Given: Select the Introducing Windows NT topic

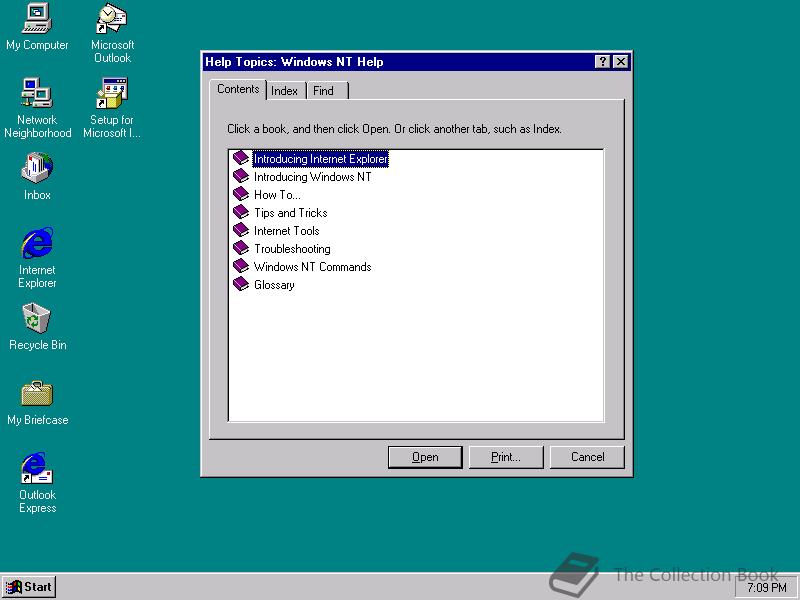Looking at the screenshot, I should (312, 177).
